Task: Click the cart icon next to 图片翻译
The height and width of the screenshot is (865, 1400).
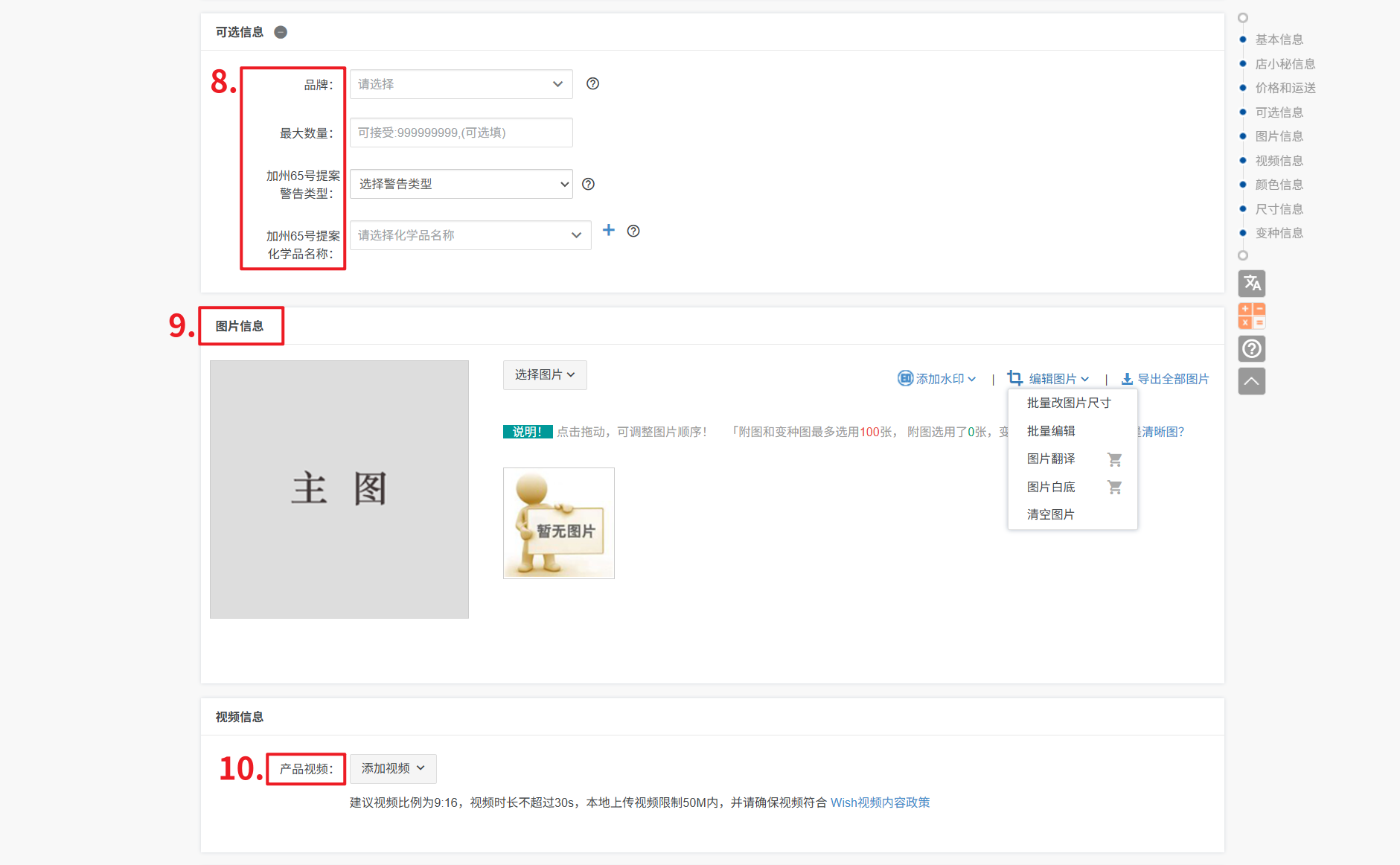Action: point(1114,459)
